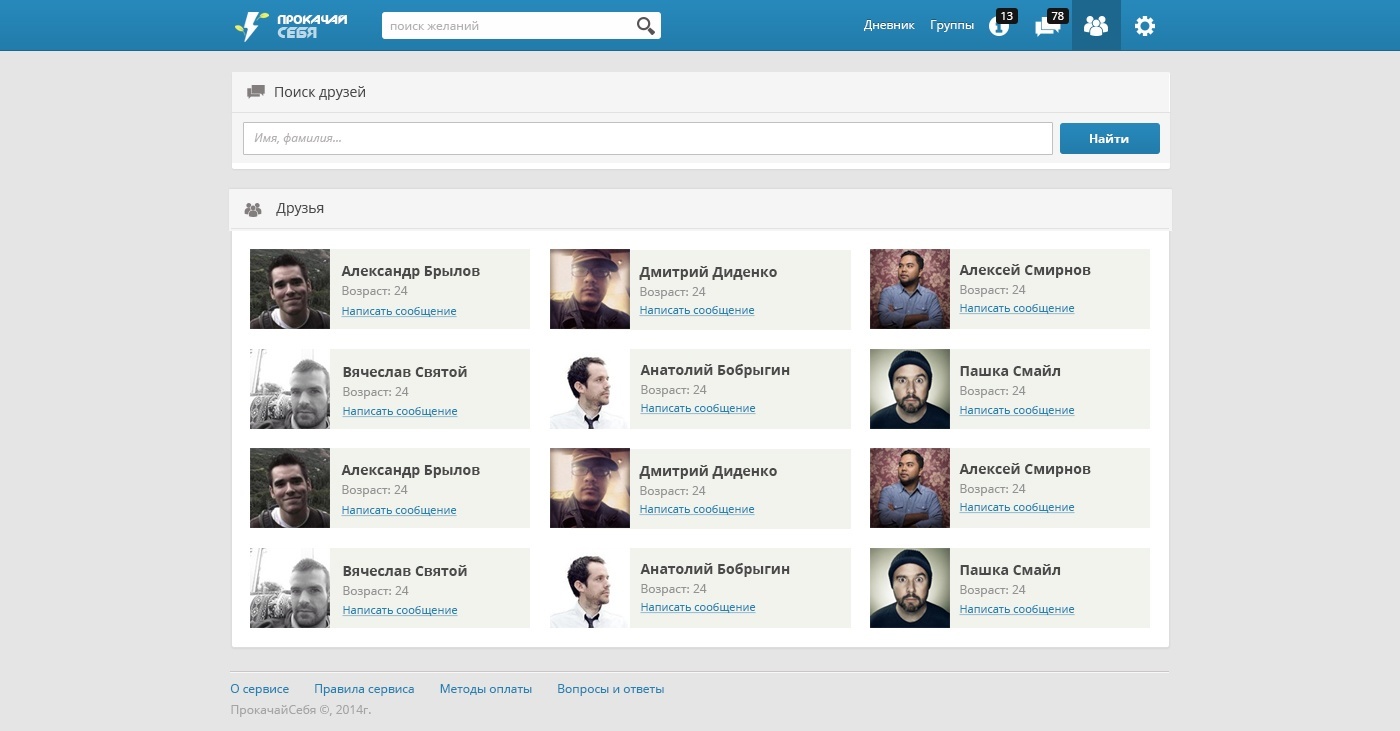Screen dimensions: 1400x731
Task: Open the Группы menu item
Action: tap(952, 25)
